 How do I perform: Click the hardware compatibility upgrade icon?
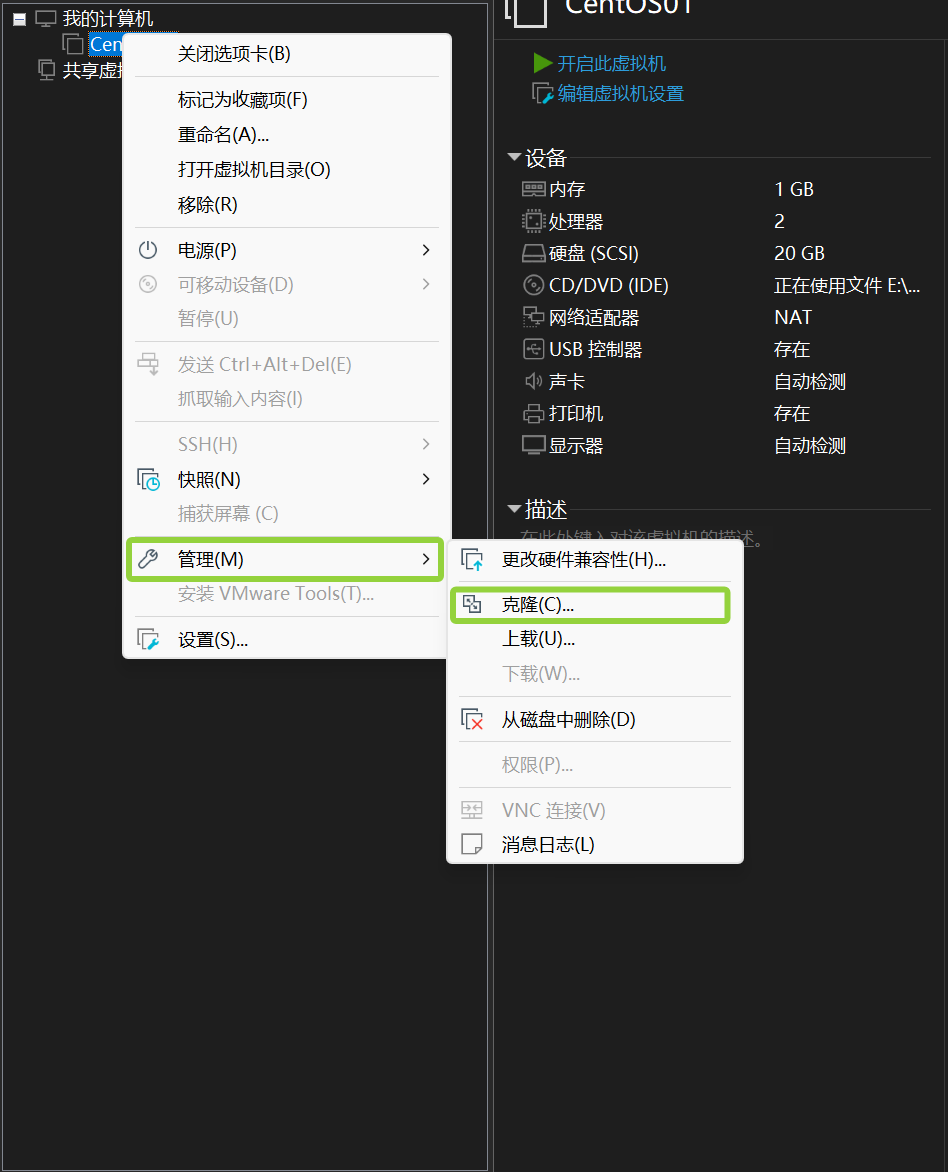pyautogui.click(x=473, y=559)
